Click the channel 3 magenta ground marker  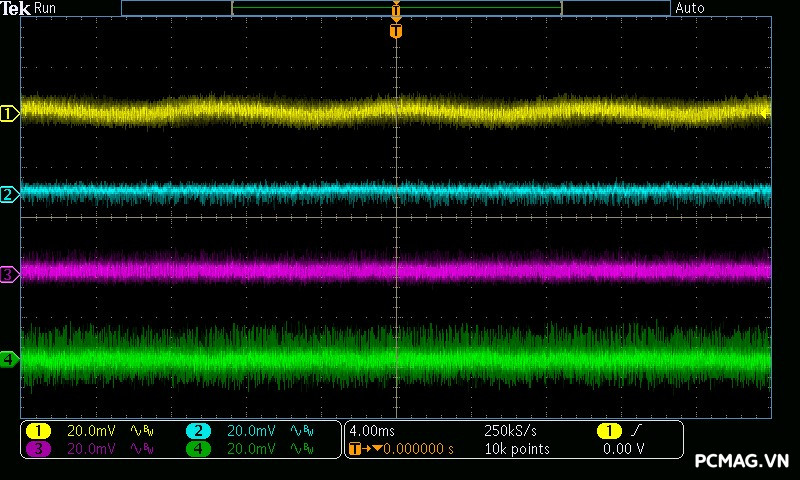pyautogui.click(x=9, y=274)
